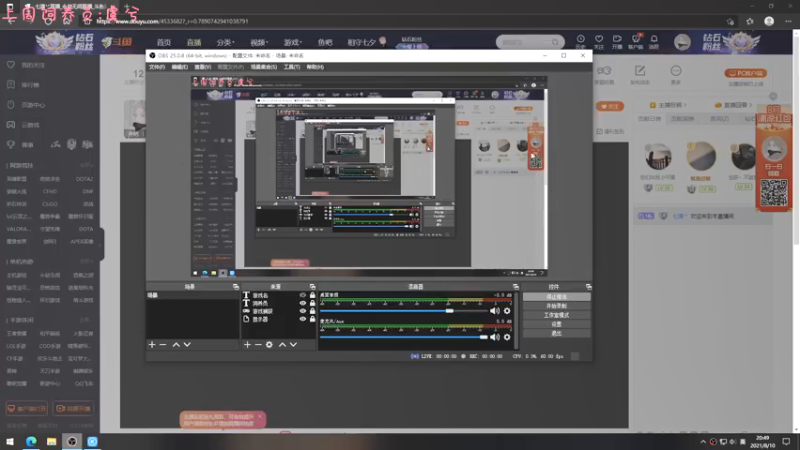
Task: Move the scene down in scenes panel
Action: coord(187,345)
